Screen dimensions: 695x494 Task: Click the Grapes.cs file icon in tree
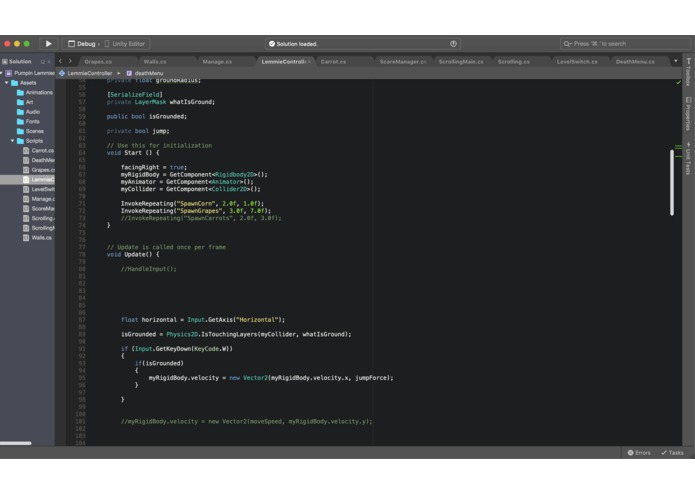[x=26, y=170]
